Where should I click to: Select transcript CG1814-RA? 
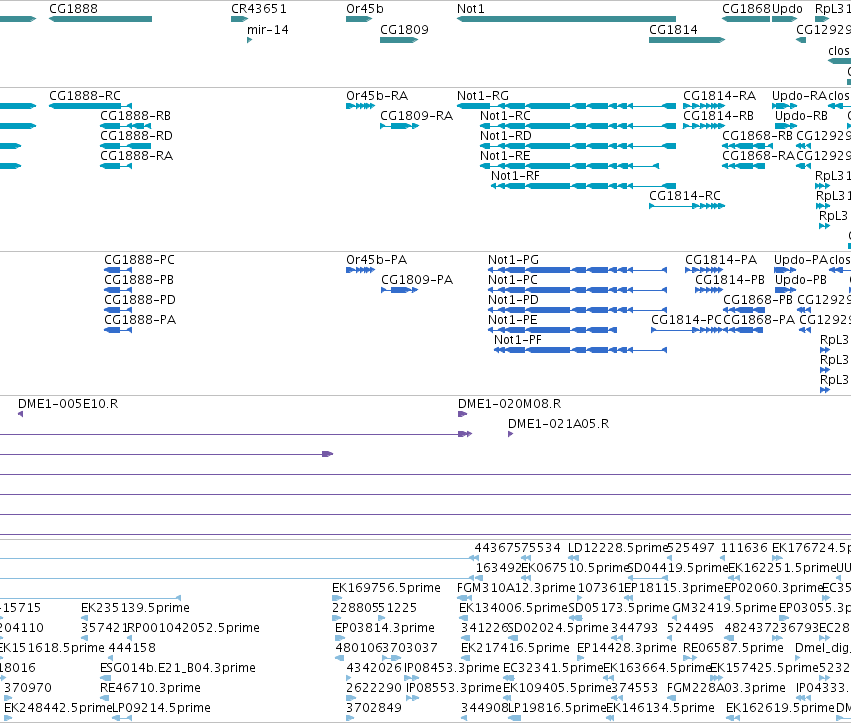703,106
